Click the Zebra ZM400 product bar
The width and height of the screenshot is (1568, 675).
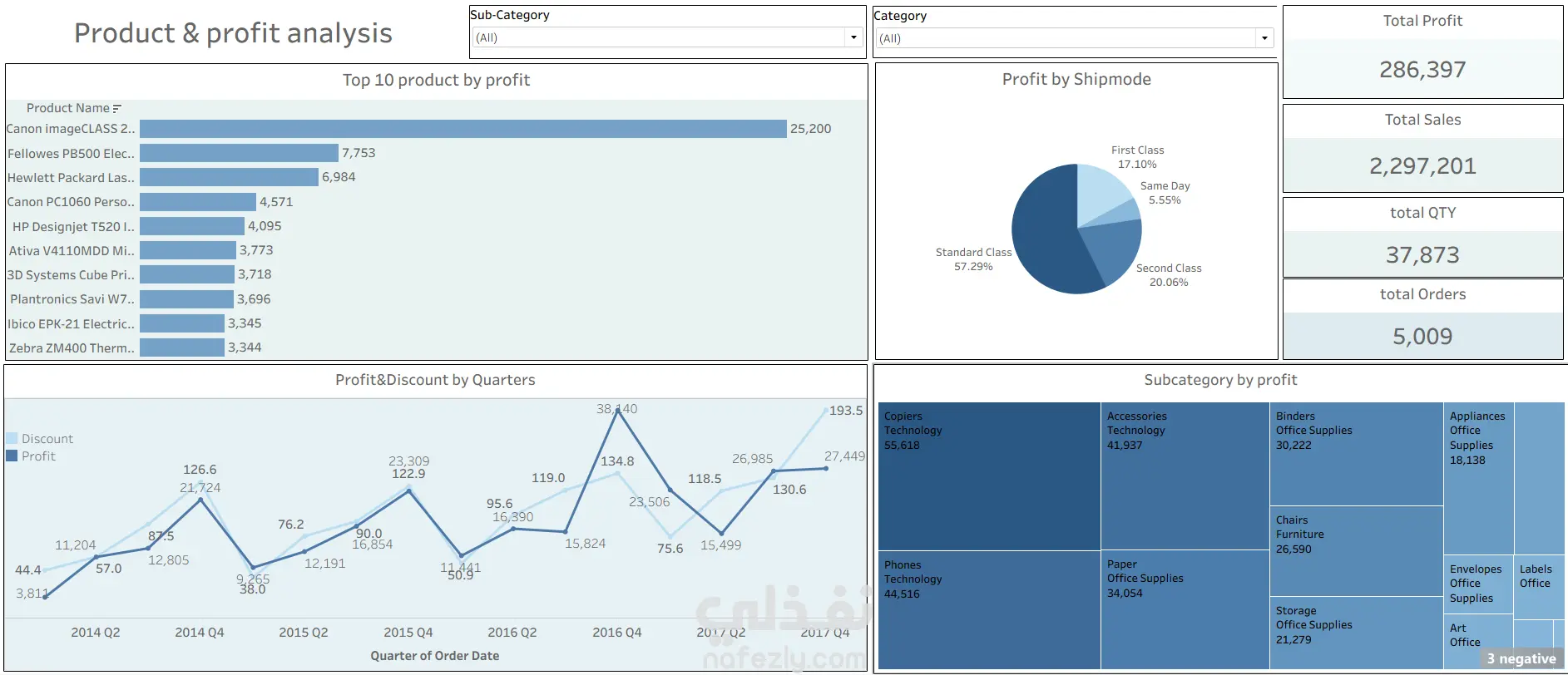[x=182, y=347]
